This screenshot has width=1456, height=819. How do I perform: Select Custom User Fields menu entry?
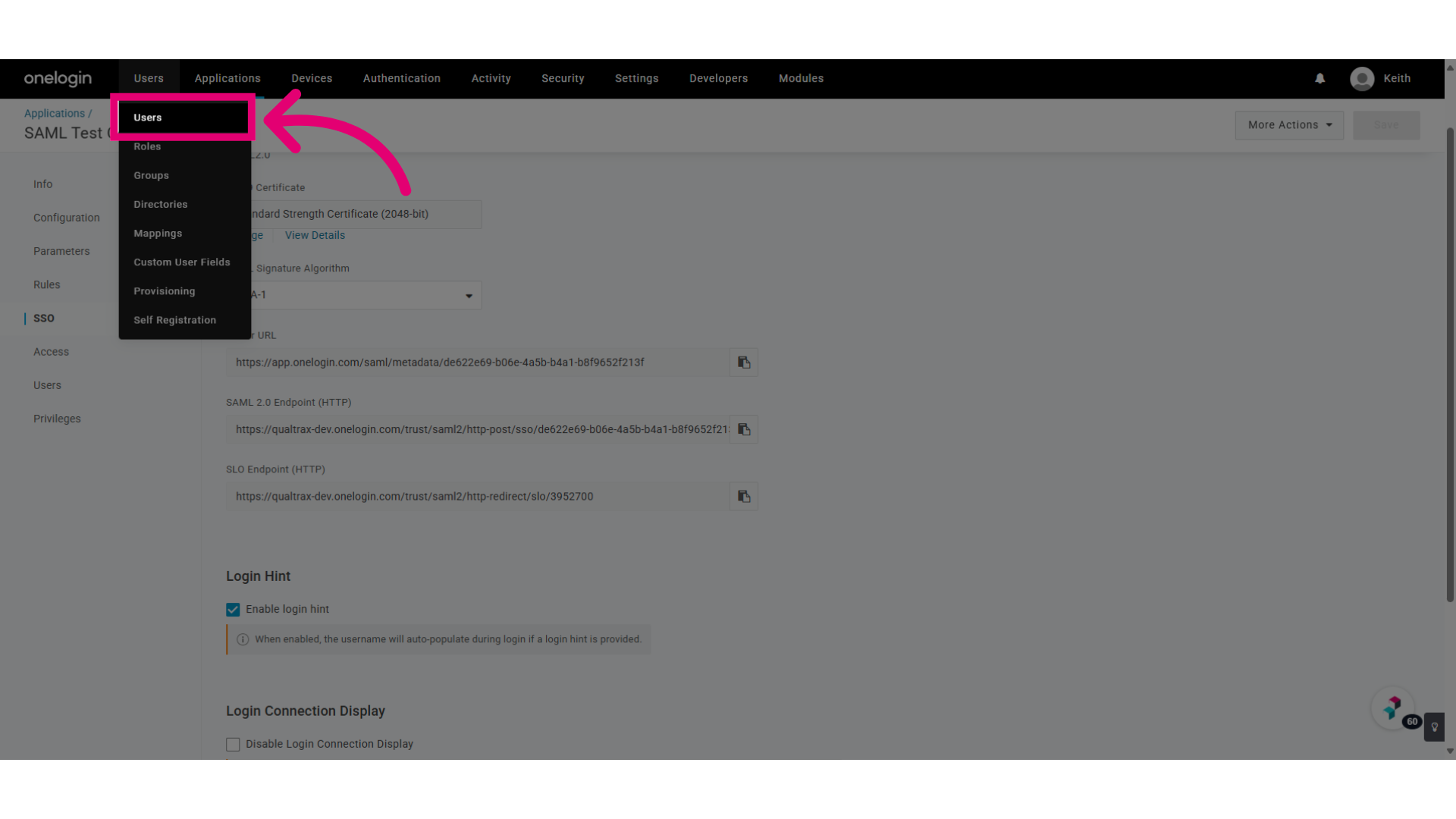point(184,262)
